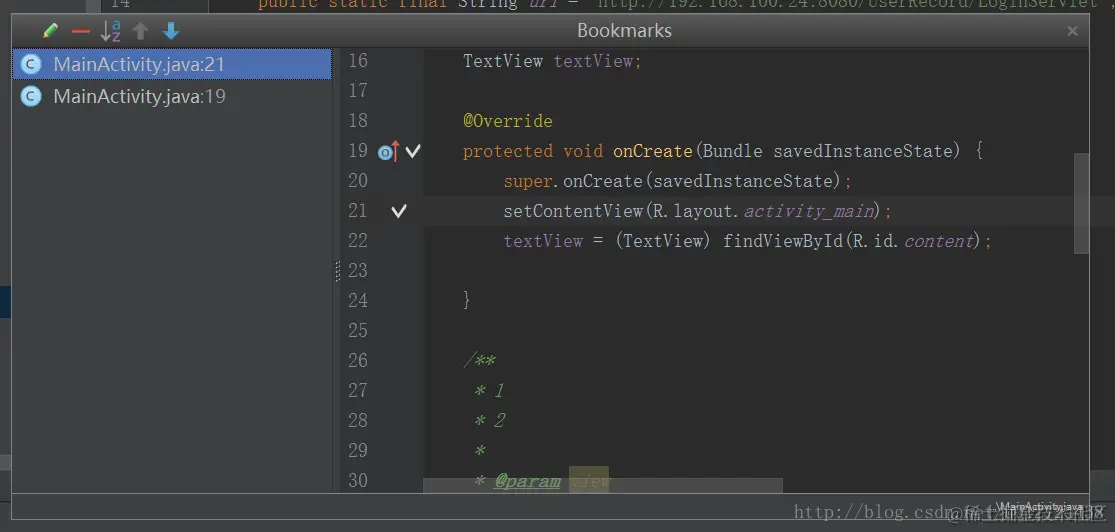Click class icon of MainActivity.java:19 bookmark
This screenshot has width=1115, height=532.
[31, 96]
